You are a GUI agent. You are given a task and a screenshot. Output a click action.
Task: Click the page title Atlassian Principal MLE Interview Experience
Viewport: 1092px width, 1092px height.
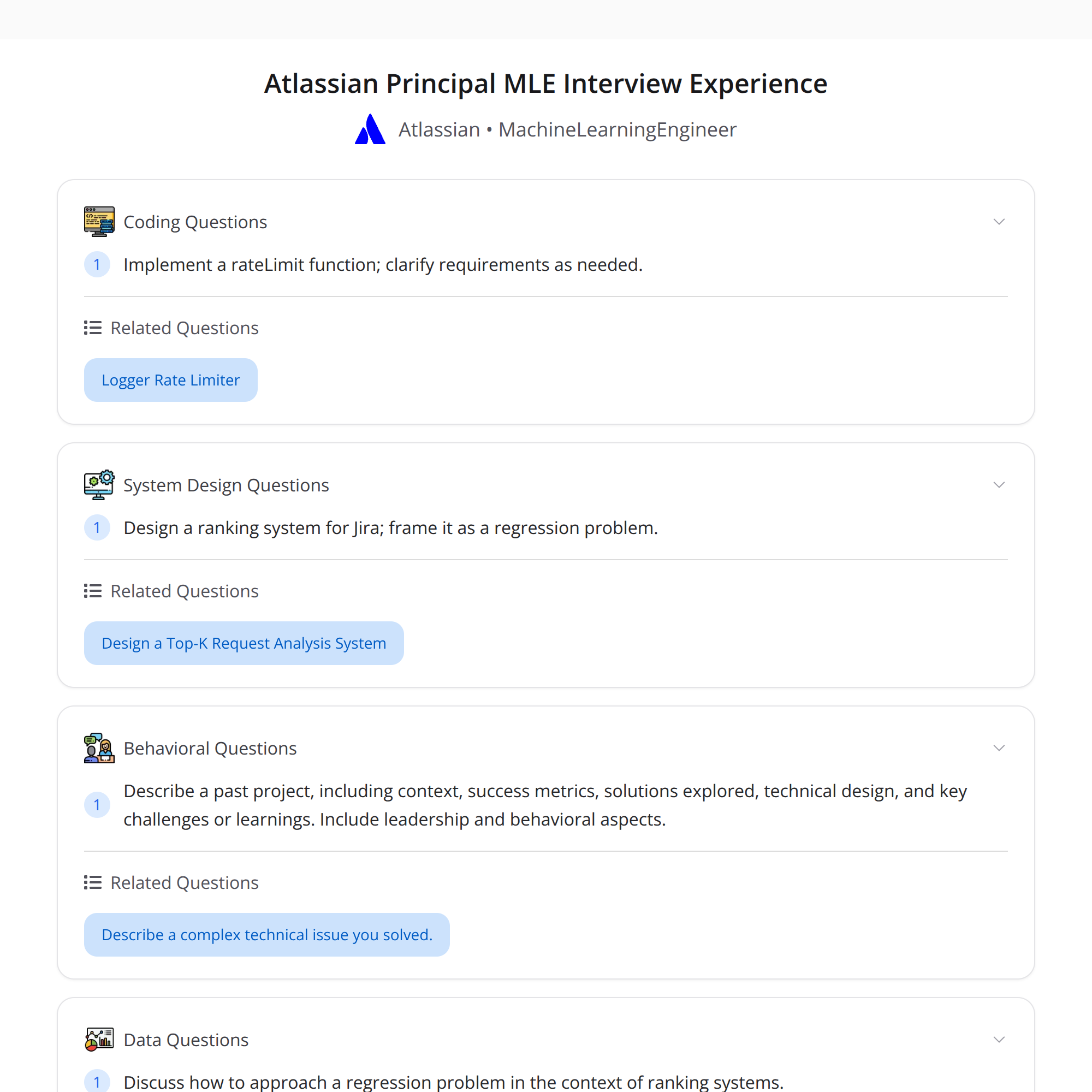[x=545, y=83]
